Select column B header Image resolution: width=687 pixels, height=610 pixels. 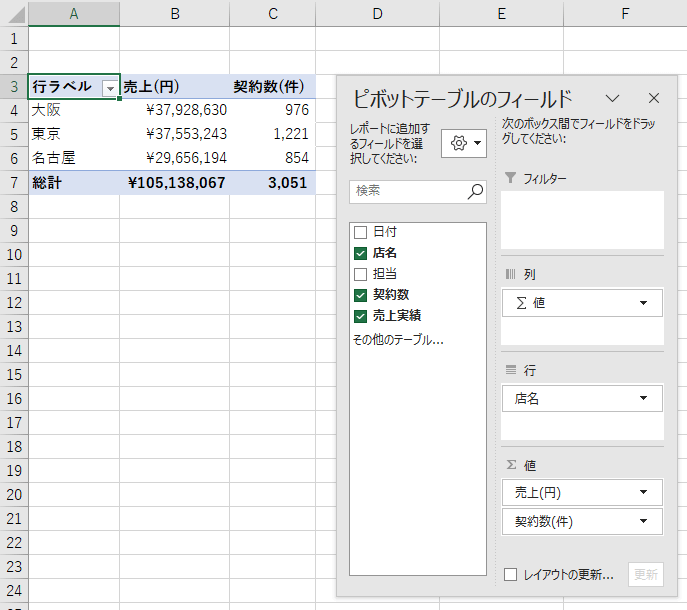[174, 13]
